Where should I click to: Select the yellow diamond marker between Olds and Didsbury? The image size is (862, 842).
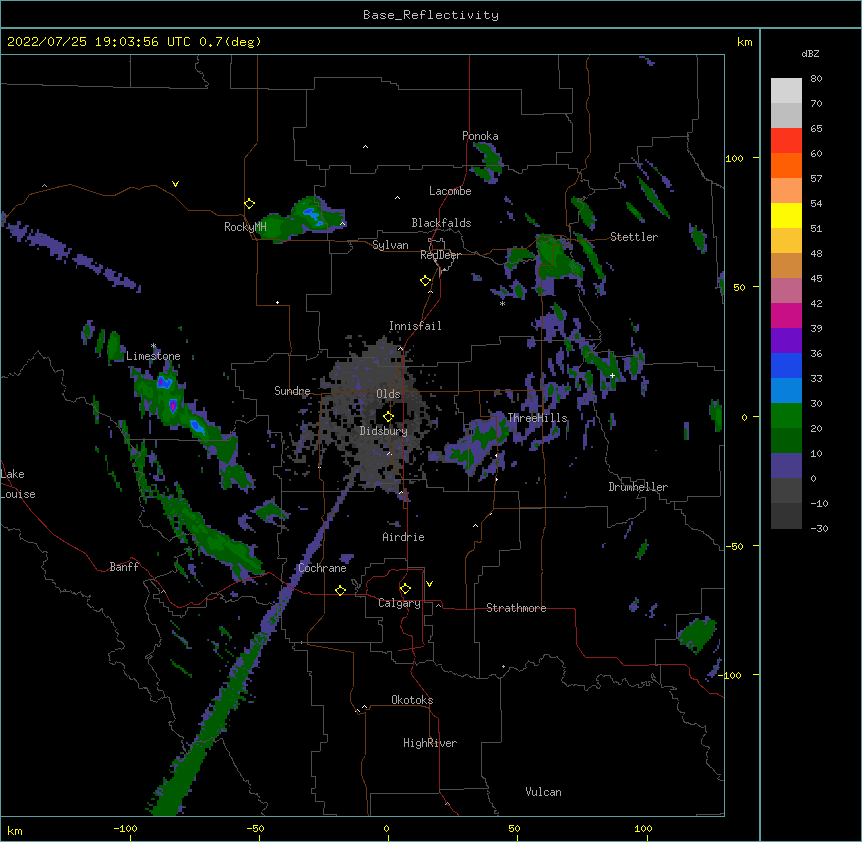pos(389,417)
